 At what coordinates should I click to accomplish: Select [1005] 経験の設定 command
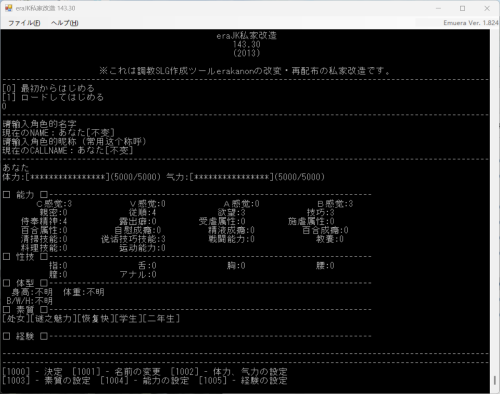[x=243, y=381]
